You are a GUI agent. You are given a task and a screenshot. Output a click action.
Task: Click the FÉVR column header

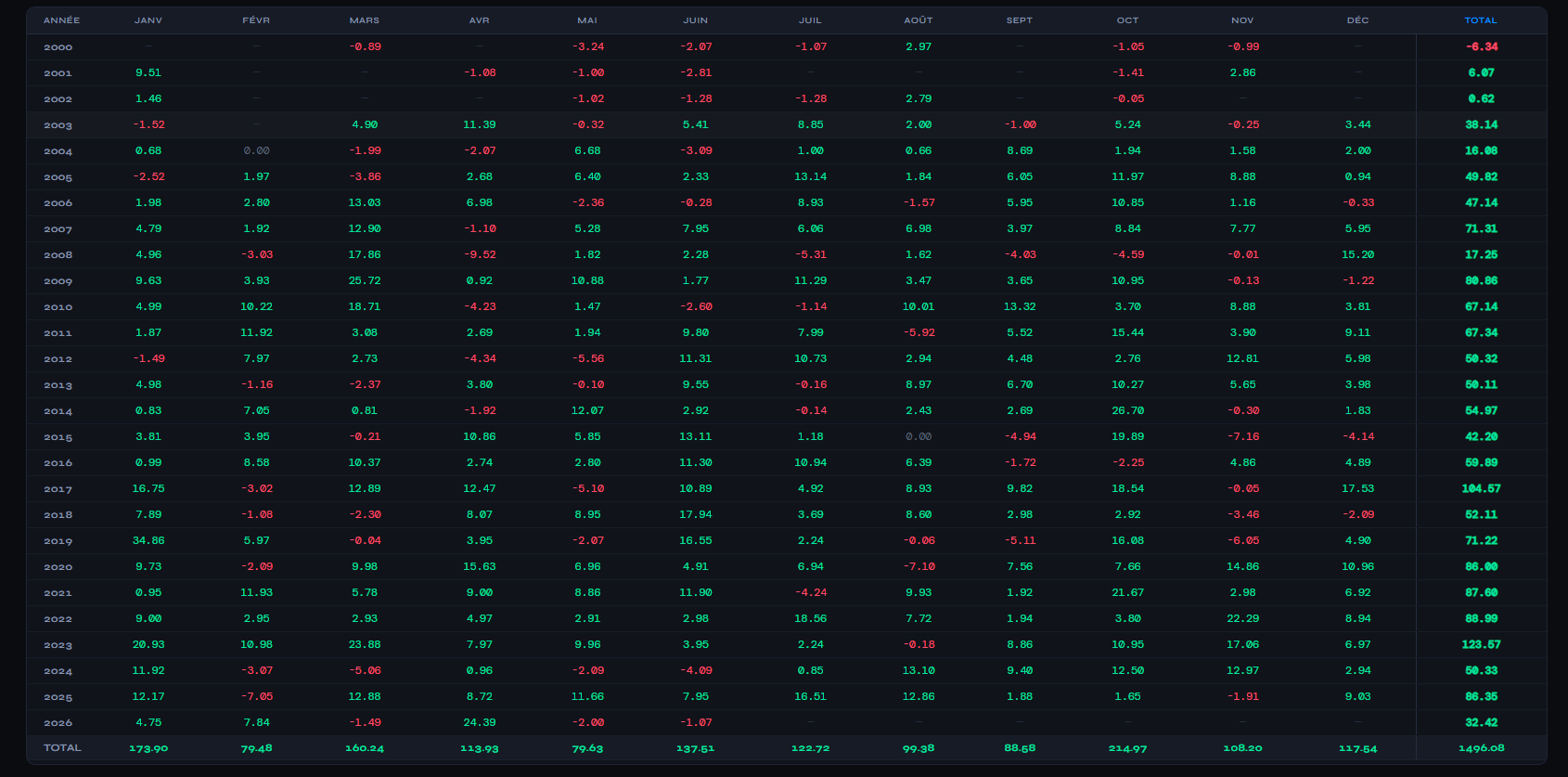coord(256,20)
